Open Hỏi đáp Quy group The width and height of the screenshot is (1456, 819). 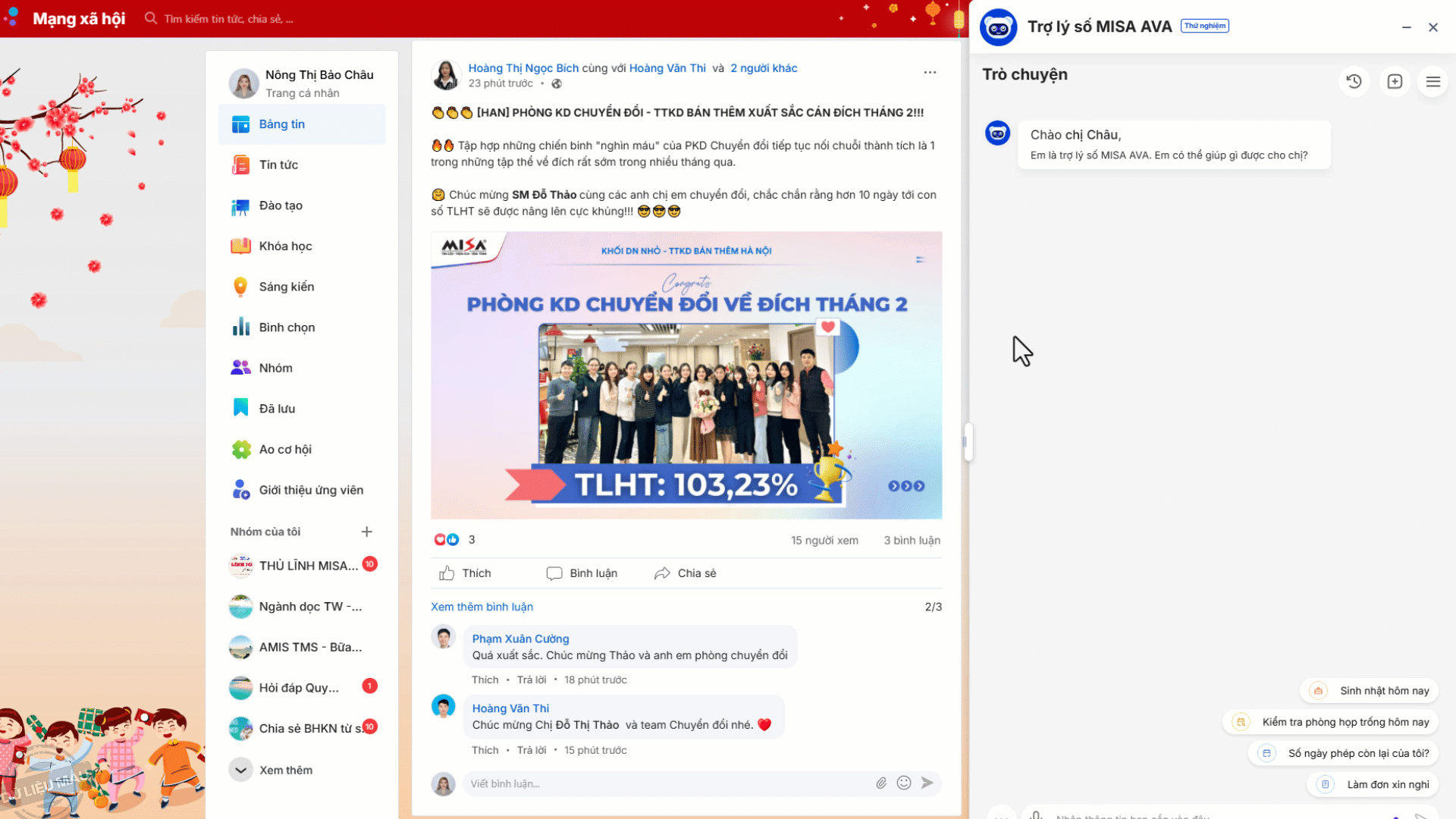coord(302,688)
